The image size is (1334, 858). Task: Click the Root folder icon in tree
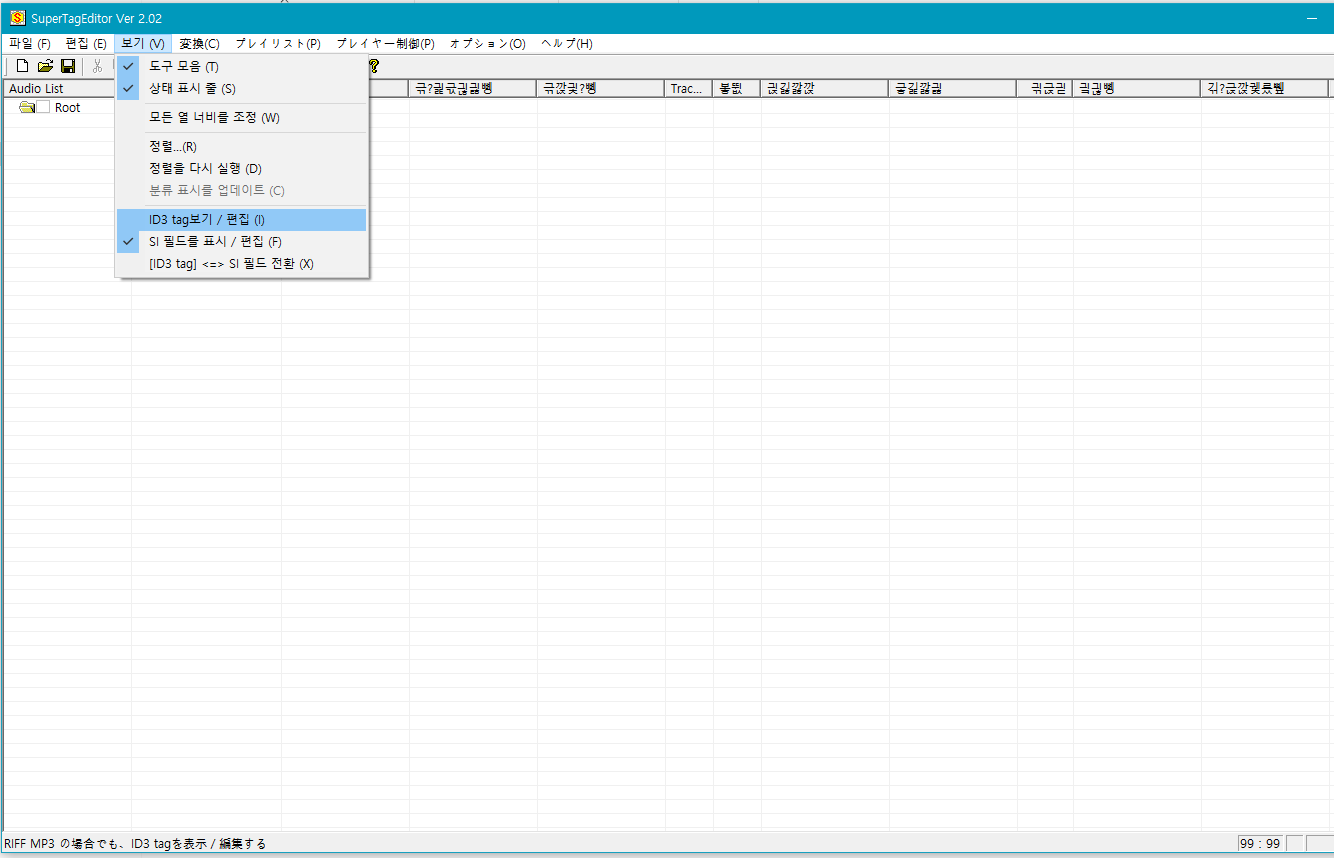tap(27, 108)
